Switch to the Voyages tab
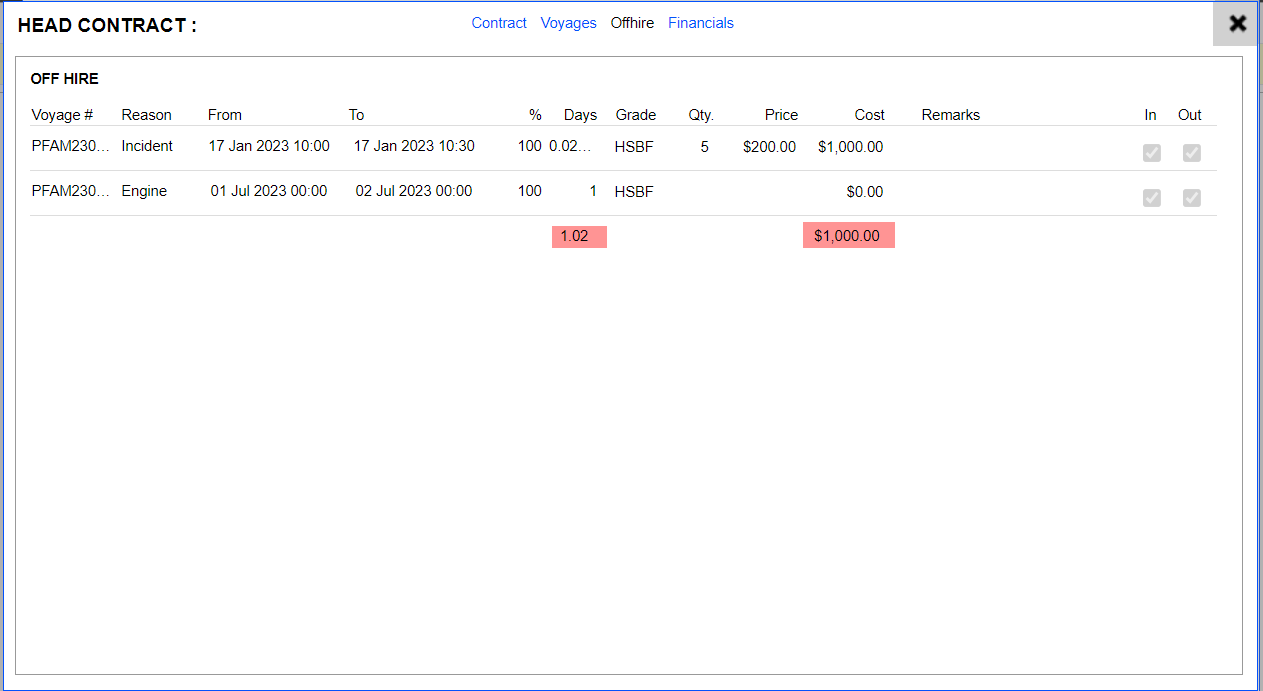Viewport: 1263px width, 691px height. click(x=568, y=23)
